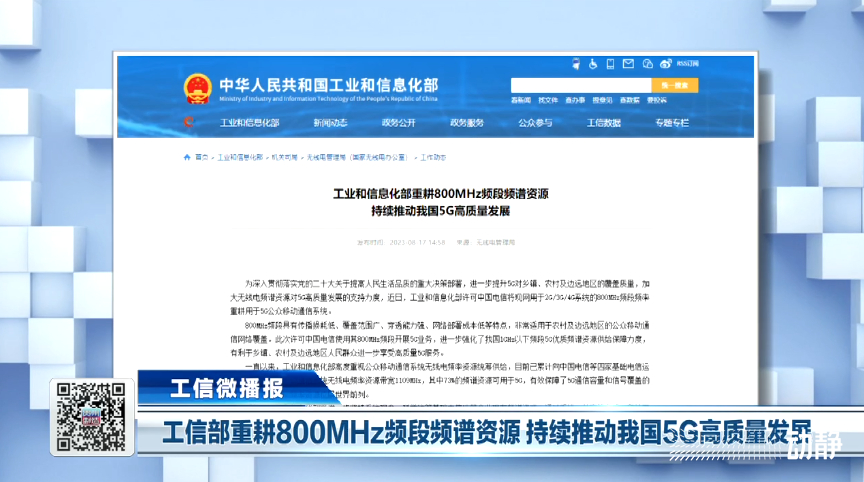
Task: Click 工业和信息化部 breadcrumb link
Action: pos(240,158)
